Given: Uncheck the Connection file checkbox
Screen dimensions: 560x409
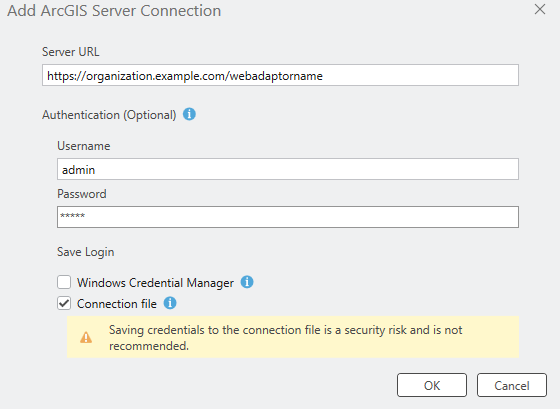Looking at the screenshot, I should click(64, 303).
